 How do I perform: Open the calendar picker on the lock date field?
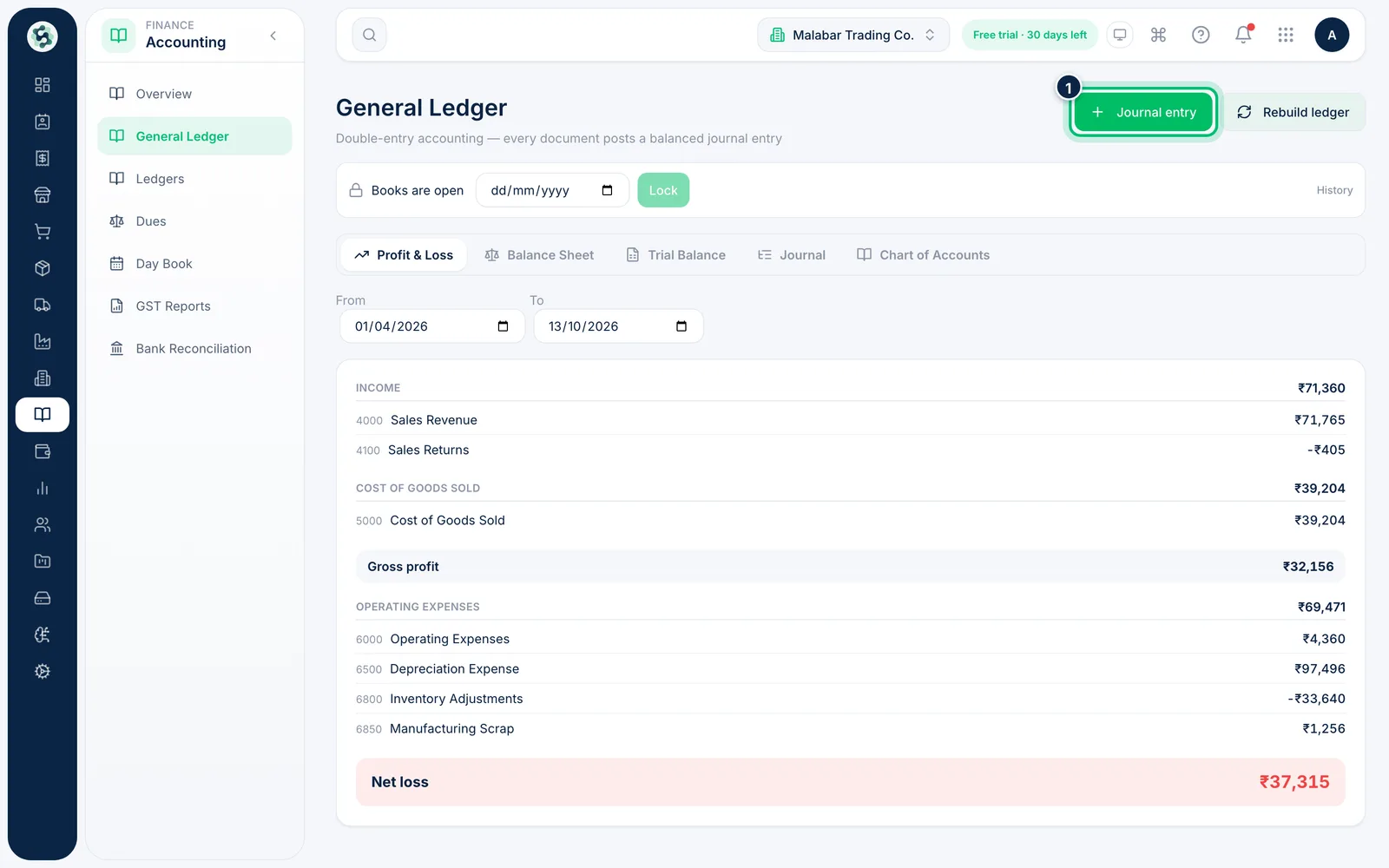tap(607, 190)
